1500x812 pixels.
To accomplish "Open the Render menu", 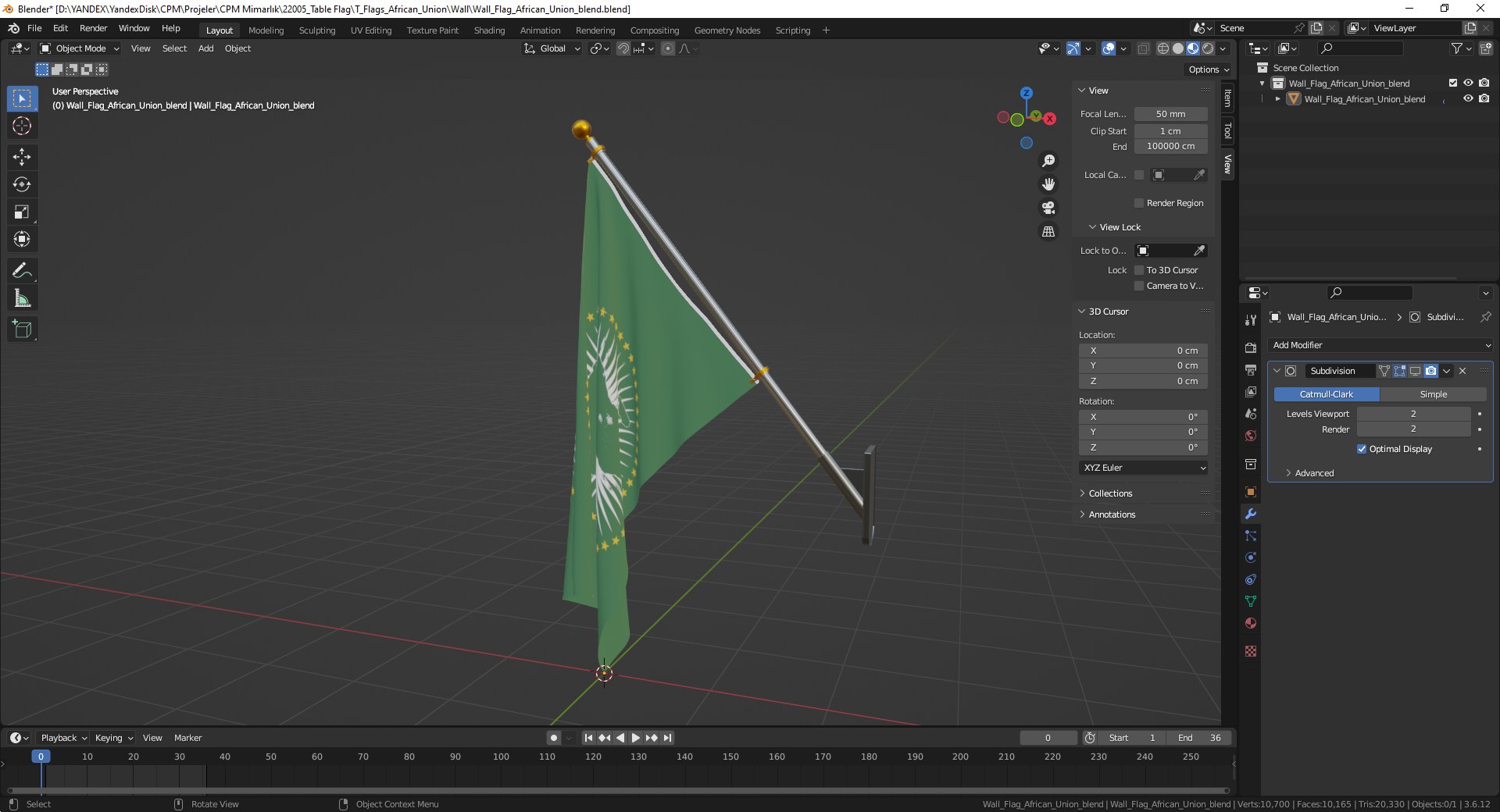I will coord(93,28).
